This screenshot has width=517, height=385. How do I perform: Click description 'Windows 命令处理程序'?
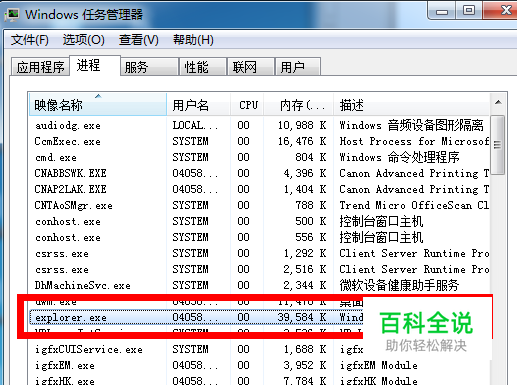[x=399, y=157]
